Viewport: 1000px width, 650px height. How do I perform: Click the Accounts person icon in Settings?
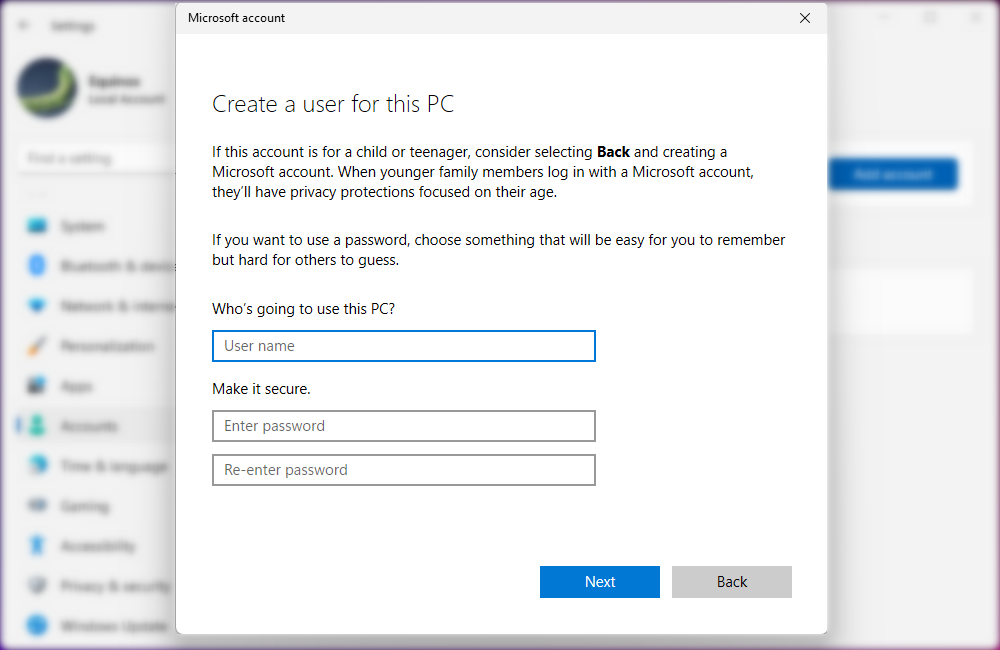[x=37, y=425]
